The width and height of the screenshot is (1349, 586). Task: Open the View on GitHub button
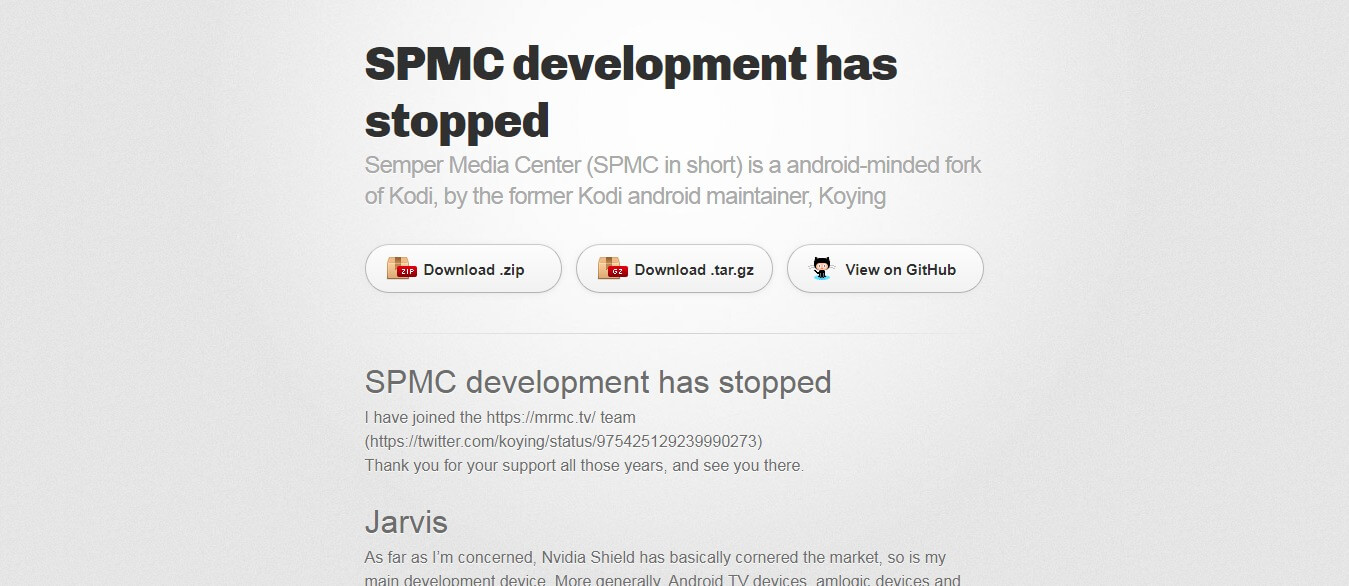click(x=885, y=269)
